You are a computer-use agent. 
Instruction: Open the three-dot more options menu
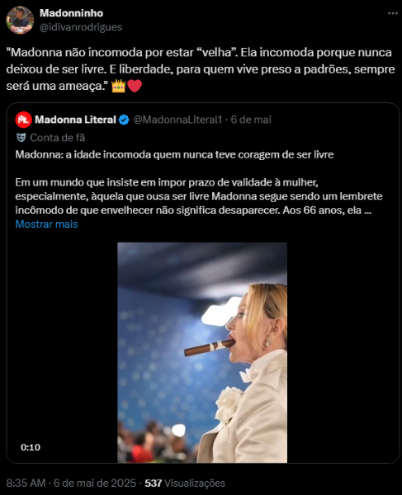pos(393,13)
